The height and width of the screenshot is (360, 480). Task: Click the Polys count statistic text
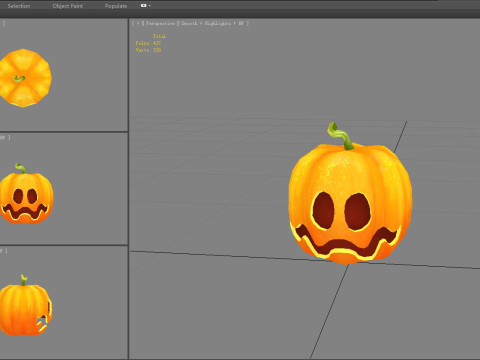148,43
